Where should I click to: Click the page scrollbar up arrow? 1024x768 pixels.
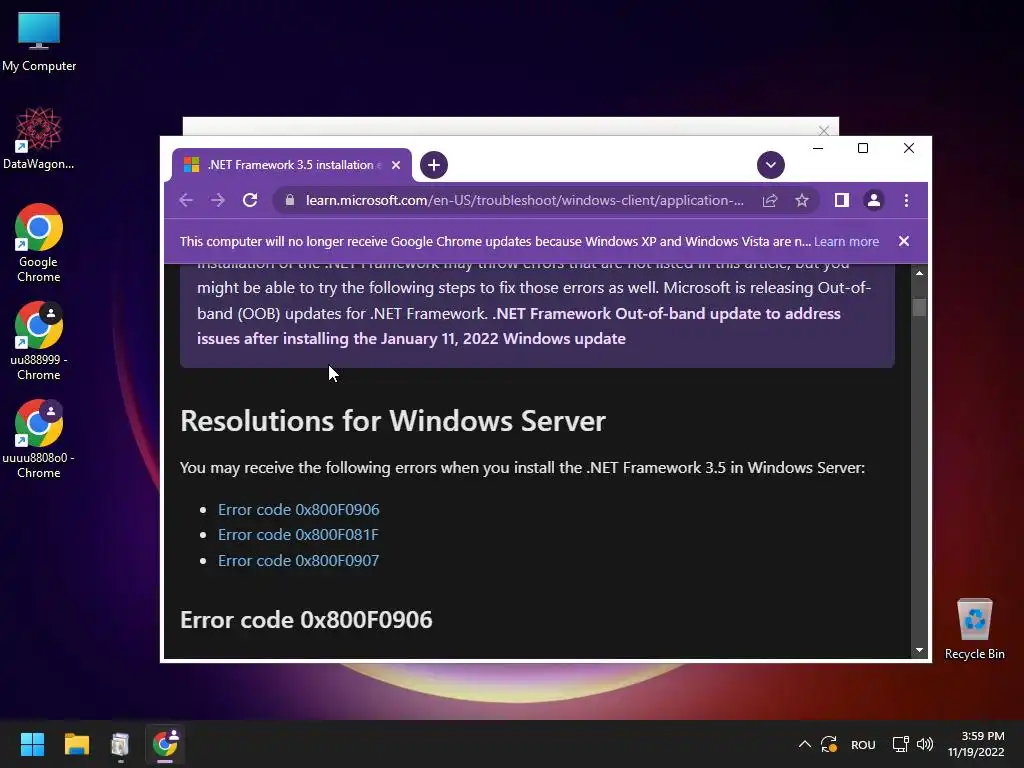click(x=920, y=273)
